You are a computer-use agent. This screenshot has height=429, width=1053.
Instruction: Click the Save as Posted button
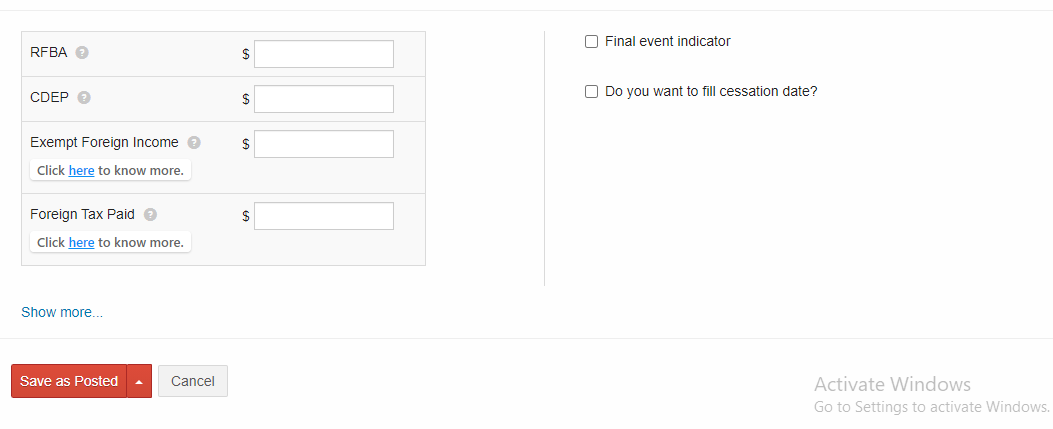69,381
